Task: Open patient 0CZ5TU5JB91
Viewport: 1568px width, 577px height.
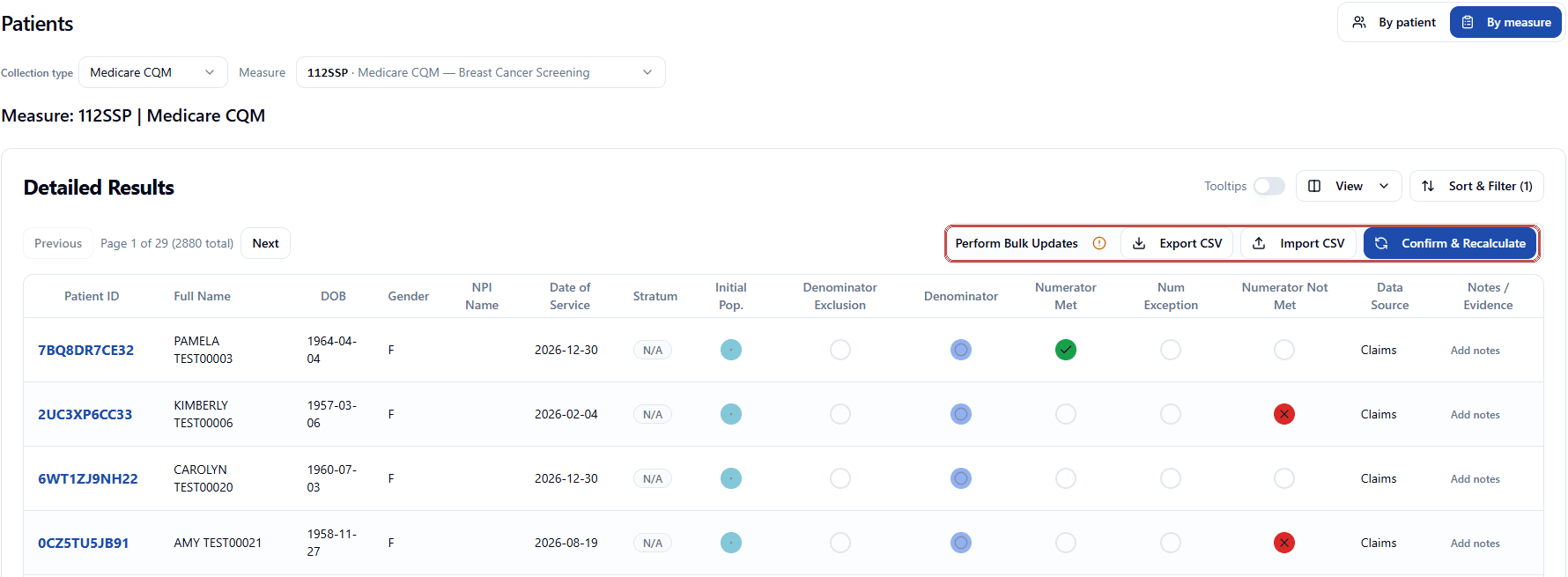Action: pos(83,543)
